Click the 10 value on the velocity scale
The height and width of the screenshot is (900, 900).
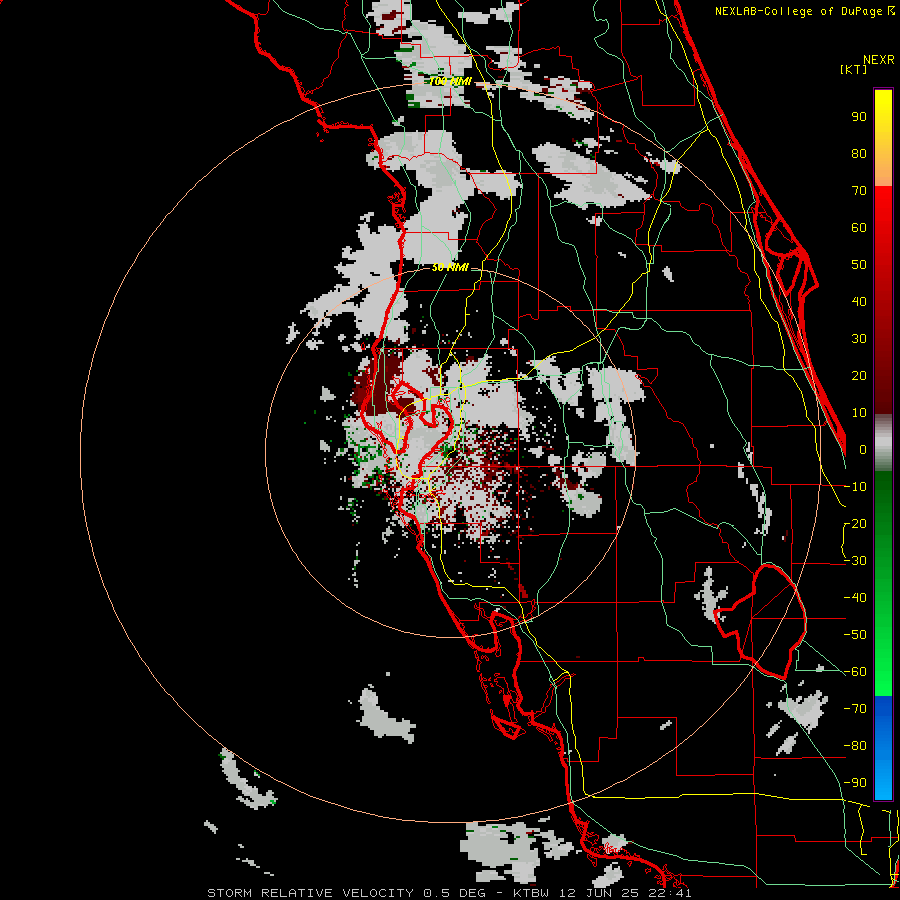[859, 413]
